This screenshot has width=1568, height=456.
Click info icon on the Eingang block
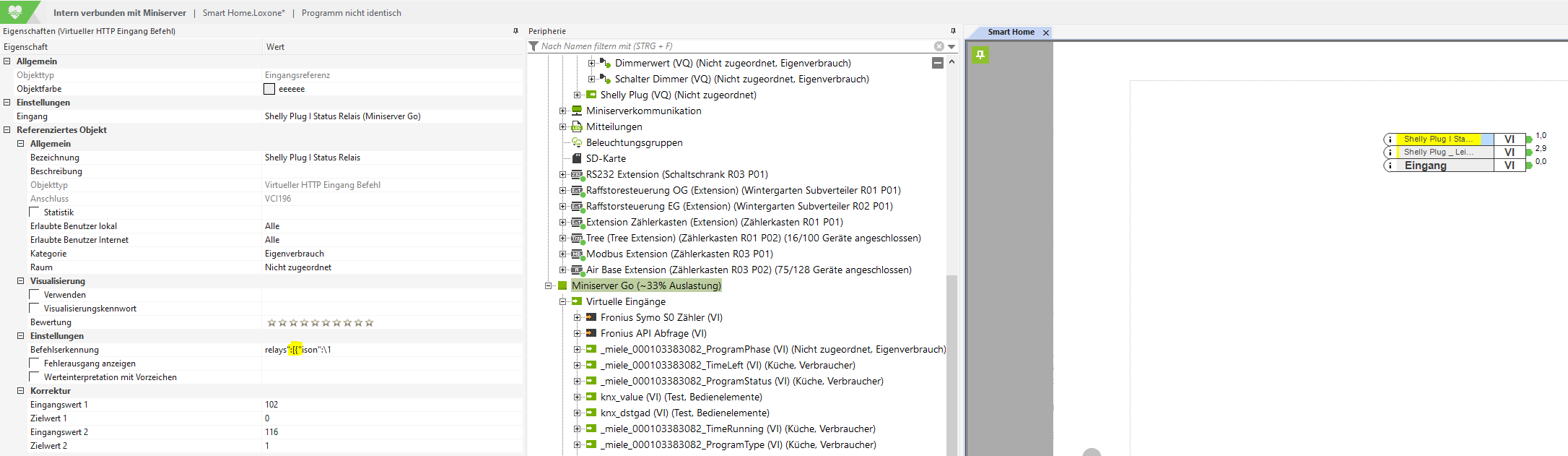point(1390,165)
